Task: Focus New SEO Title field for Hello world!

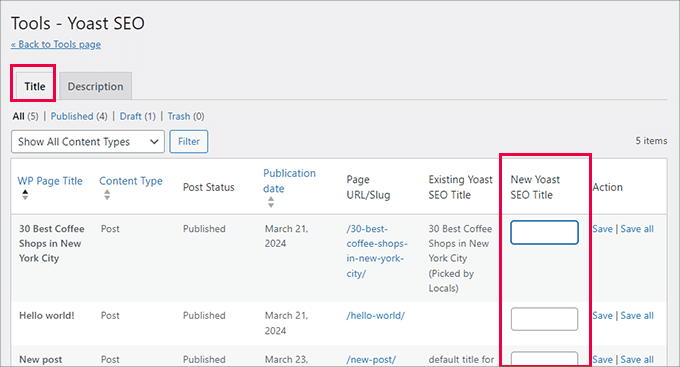Action: point(544,319)
